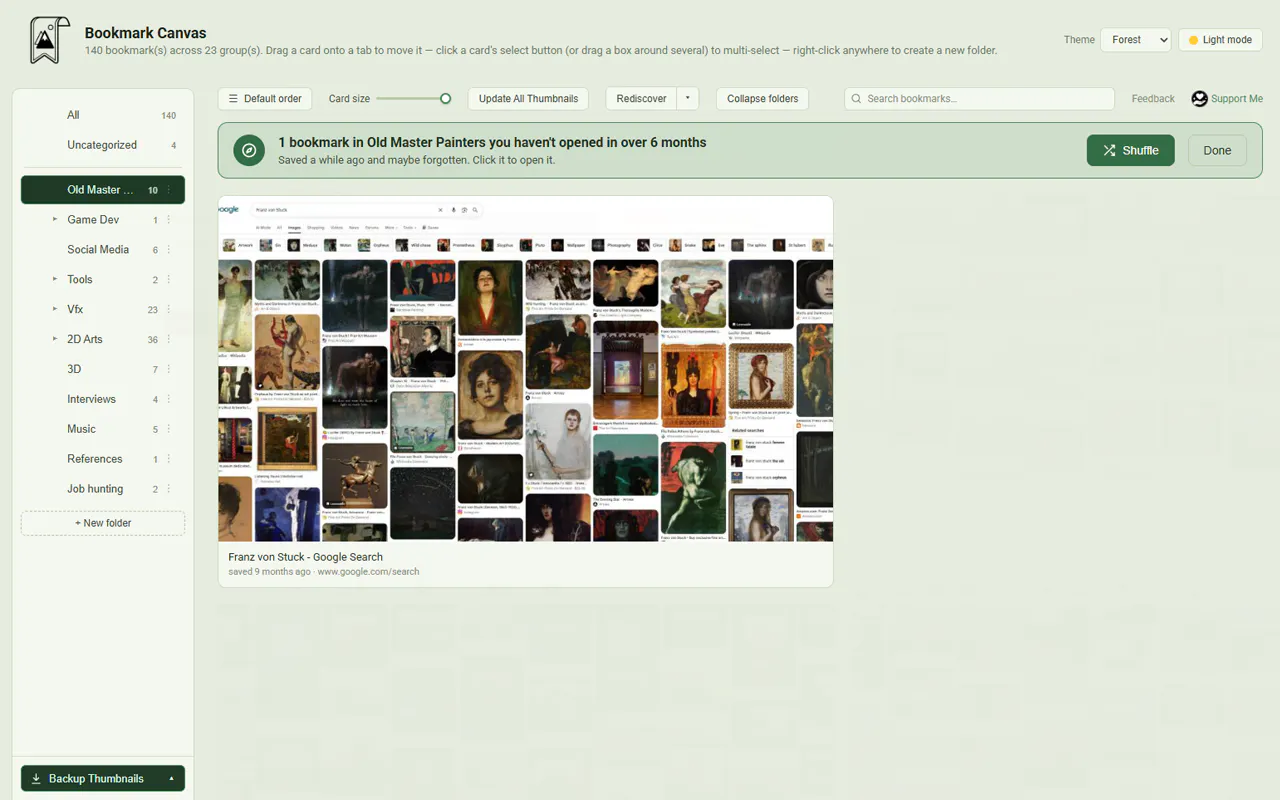
Task: Open the three-dot menu for Old Master folder
Action: coord(168,190)
